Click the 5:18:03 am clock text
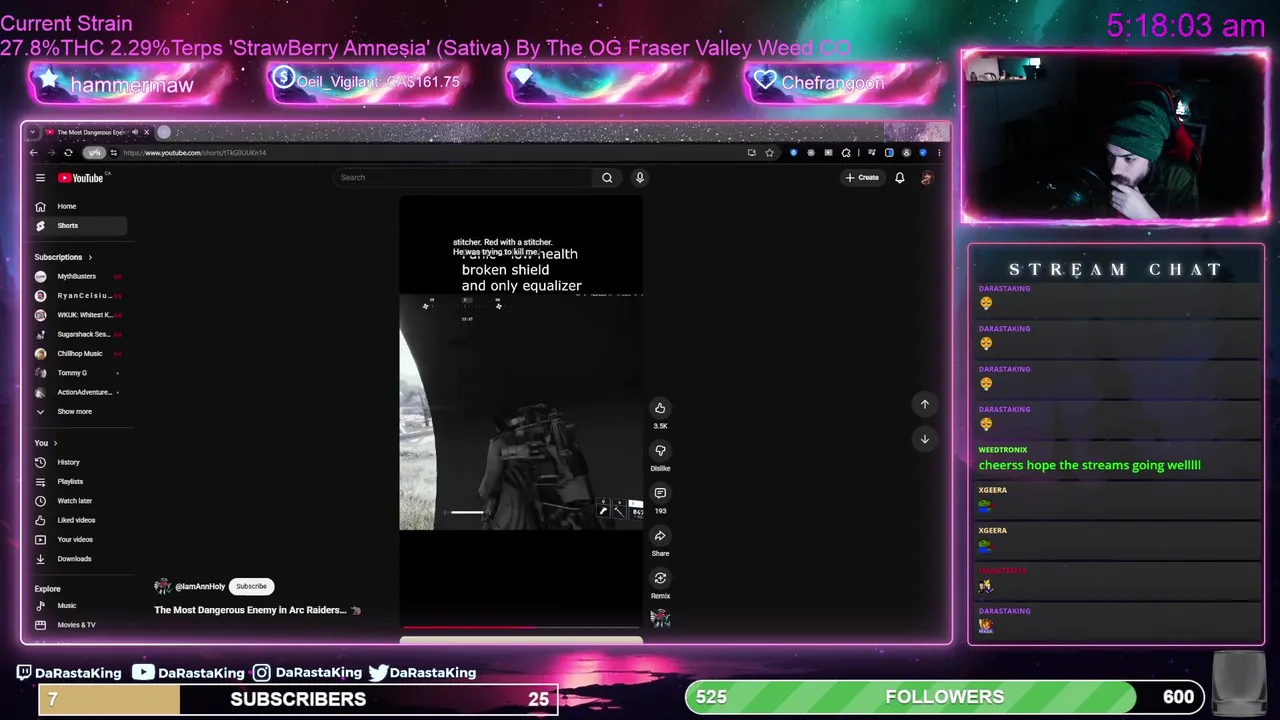This screenshot has width=1280, height=720. [1186, 25]
